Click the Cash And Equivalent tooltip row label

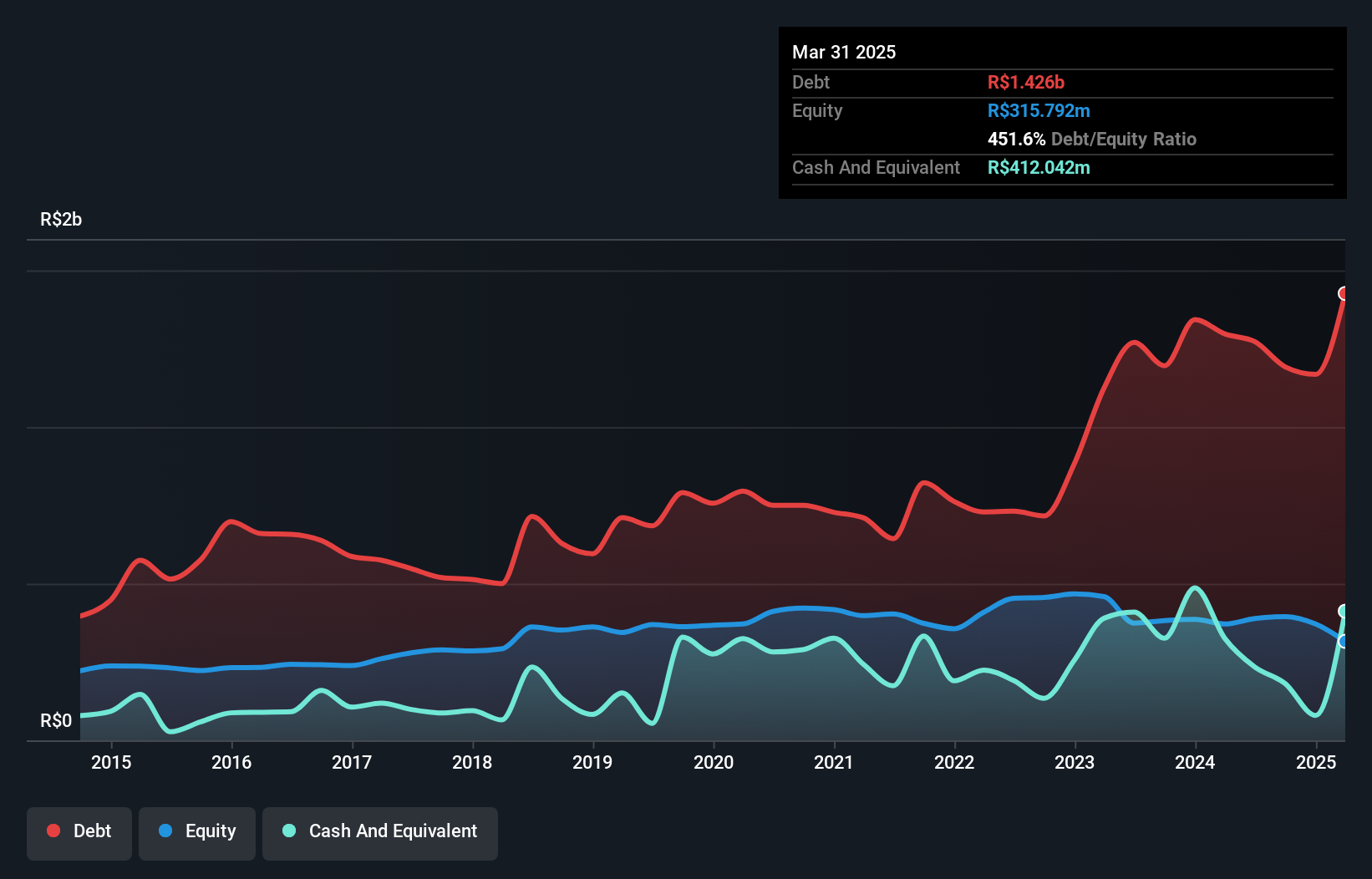coord(876,167)
